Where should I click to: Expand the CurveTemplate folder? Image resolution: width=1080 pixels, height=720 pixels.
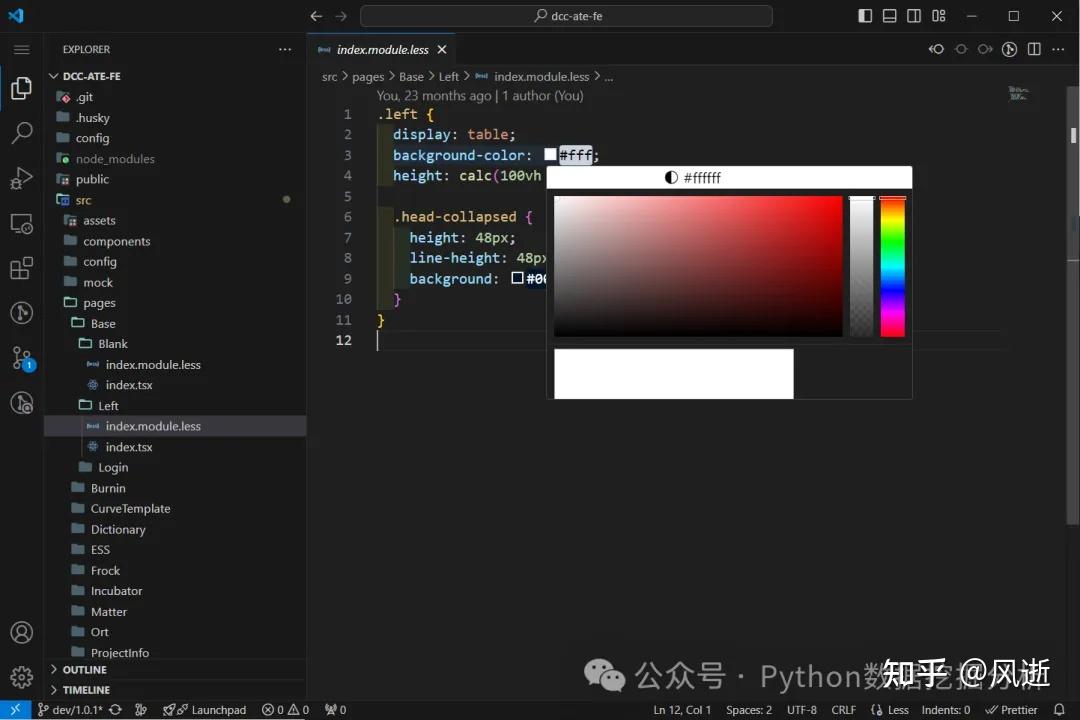(176, 508)
